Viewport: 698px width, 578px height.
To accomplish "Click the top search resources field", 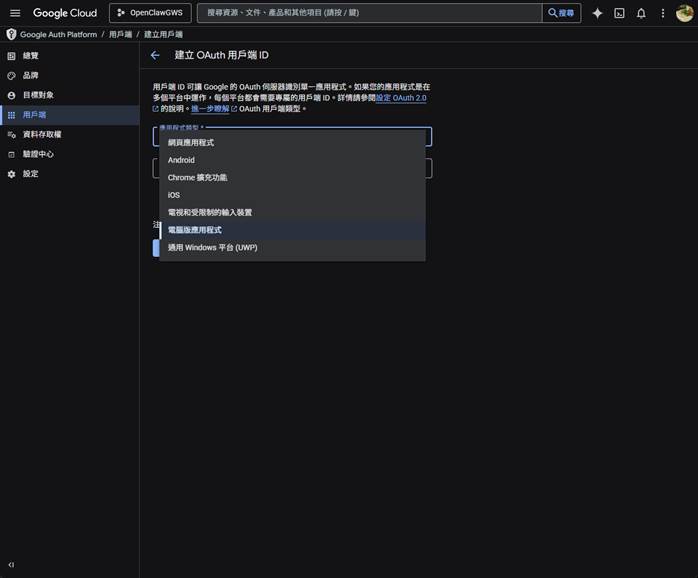I will (x=370, y=13).
